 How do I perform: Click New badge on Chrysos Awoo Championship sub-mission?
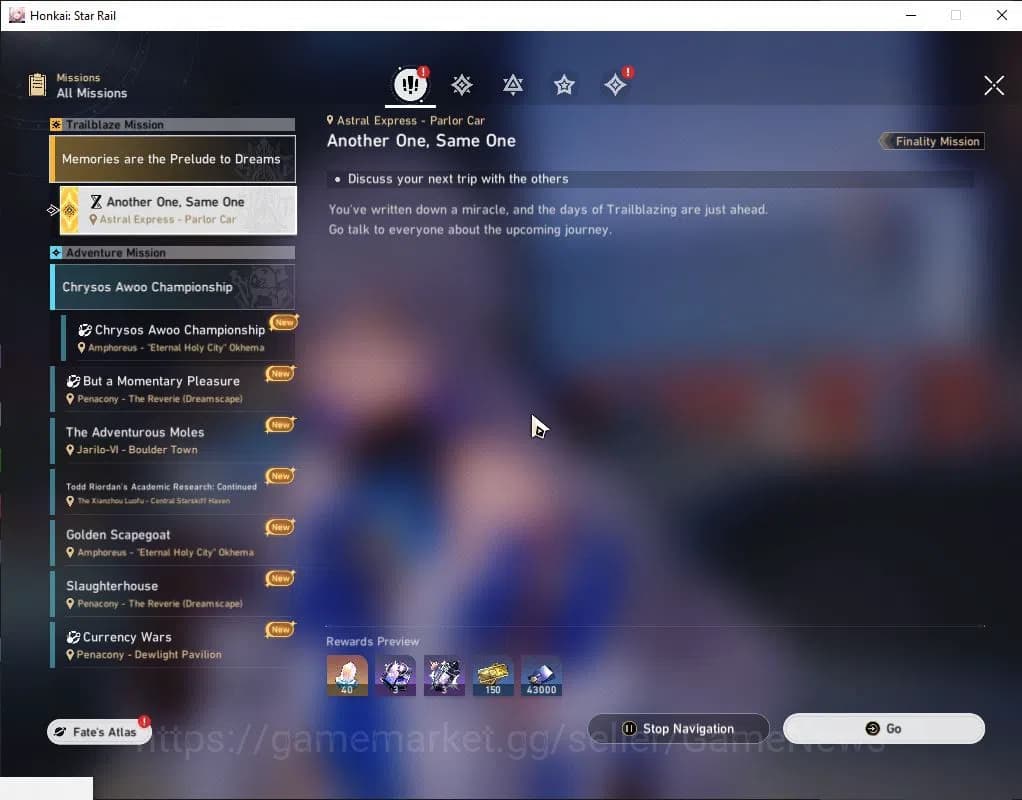(284, 322)
